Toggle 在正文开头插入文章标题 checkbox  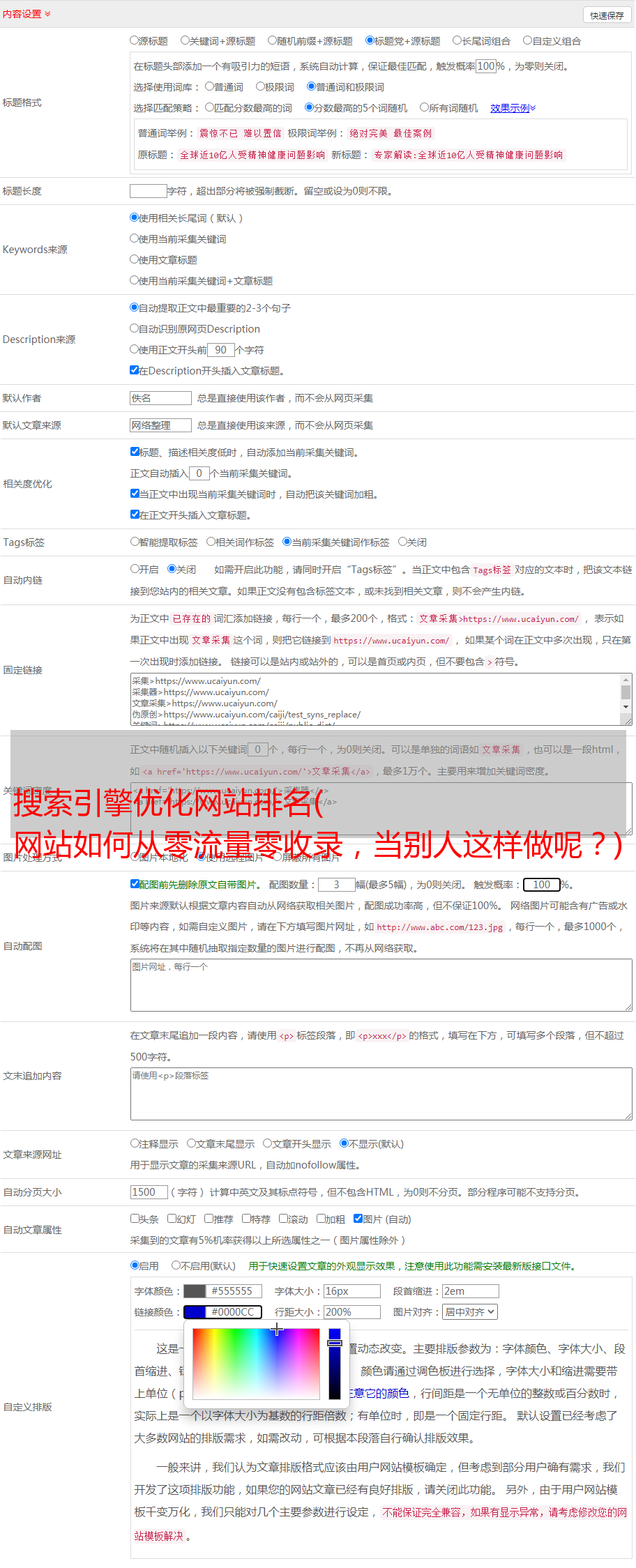point(135,515)
